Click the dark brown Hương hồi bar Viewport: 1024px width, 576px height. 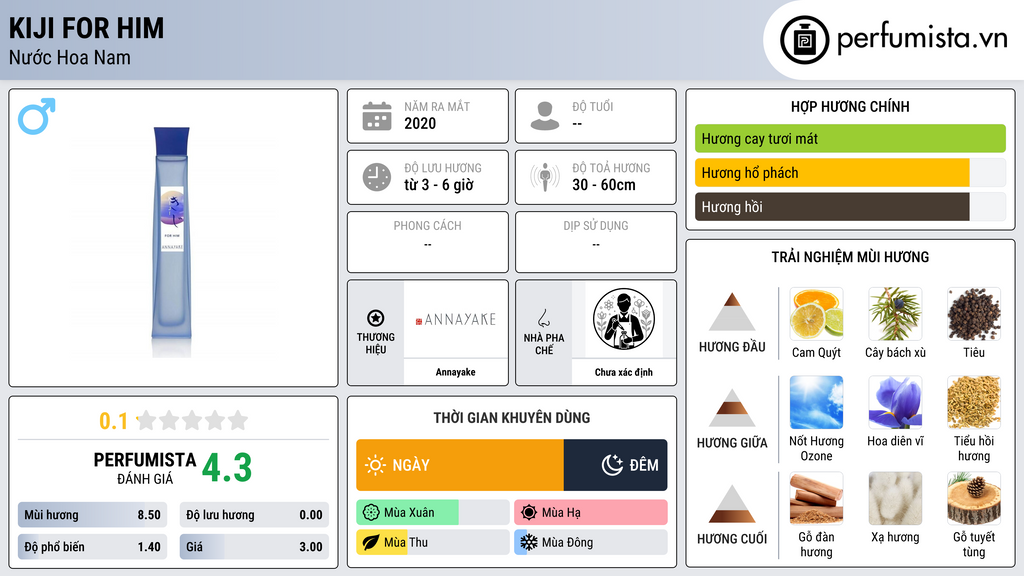(832, 207)
